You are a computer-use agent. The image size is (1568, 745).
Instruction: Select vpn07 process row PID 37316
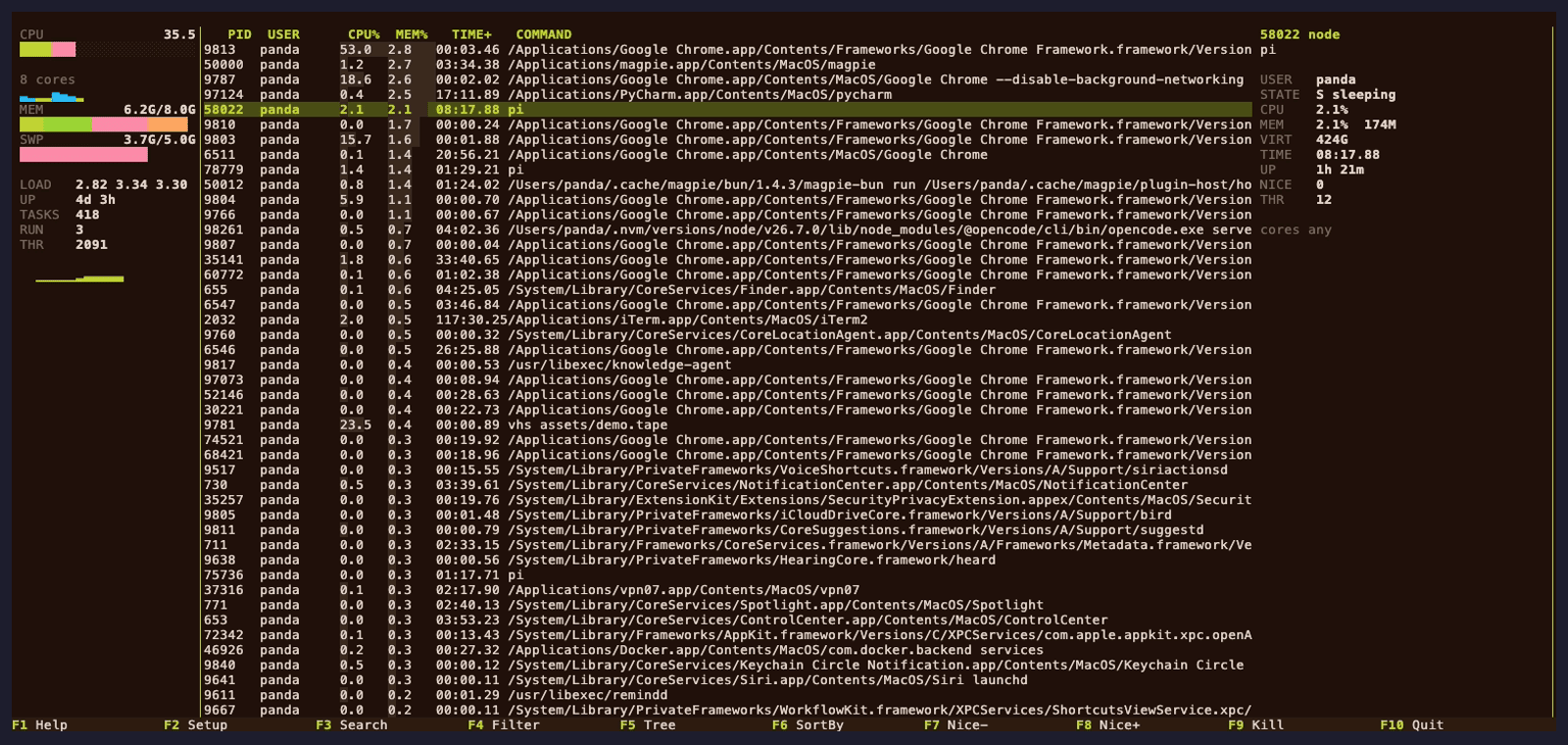(727, 590)
